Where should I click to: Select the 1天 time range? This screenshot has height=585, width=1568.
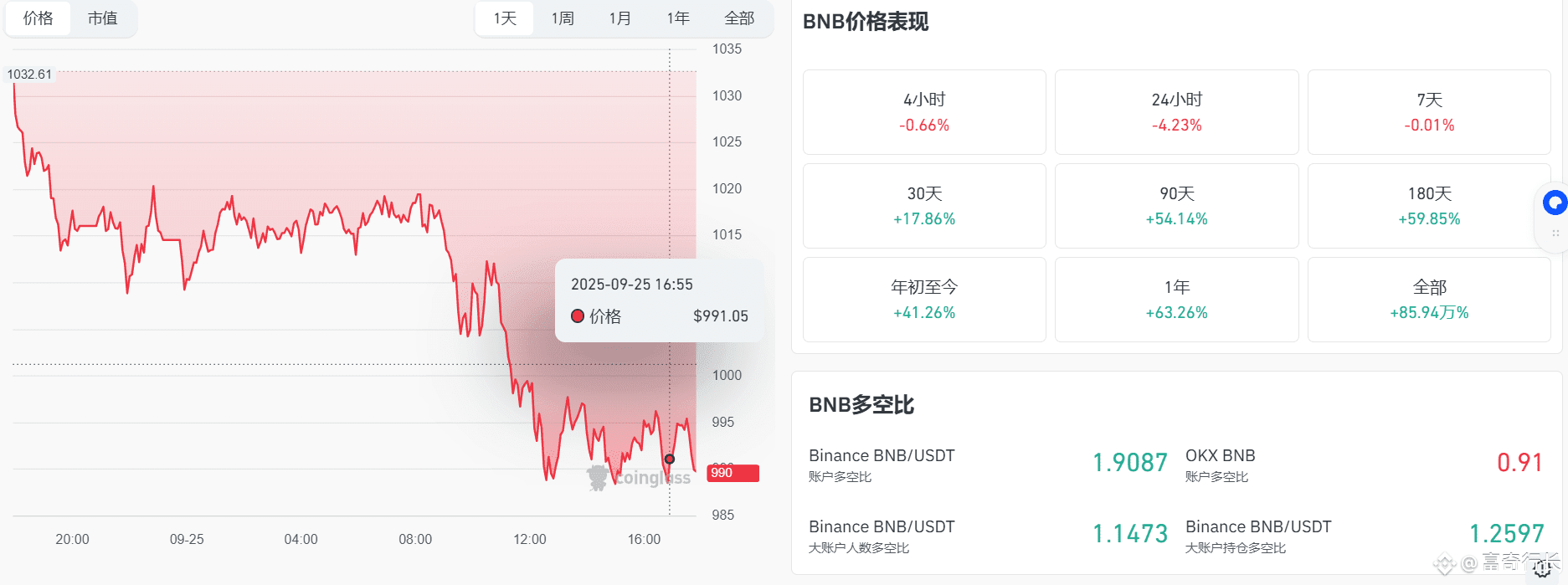(x=505, y=18)
